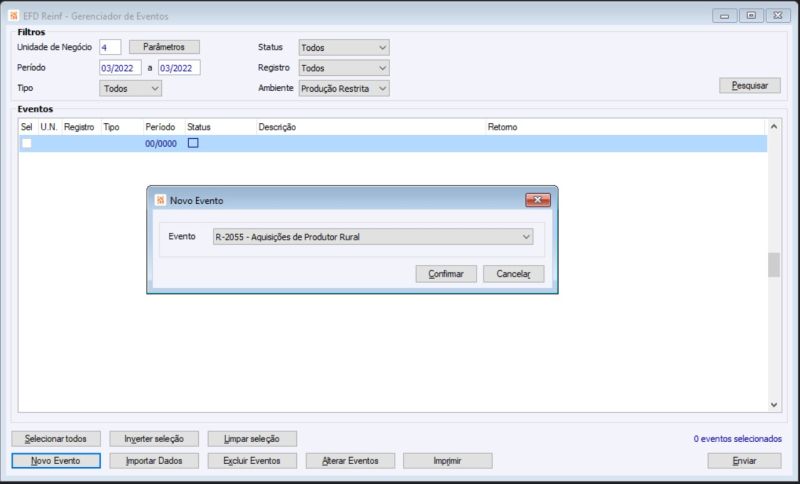Click the Novo Evento dialog title icon

160,200
